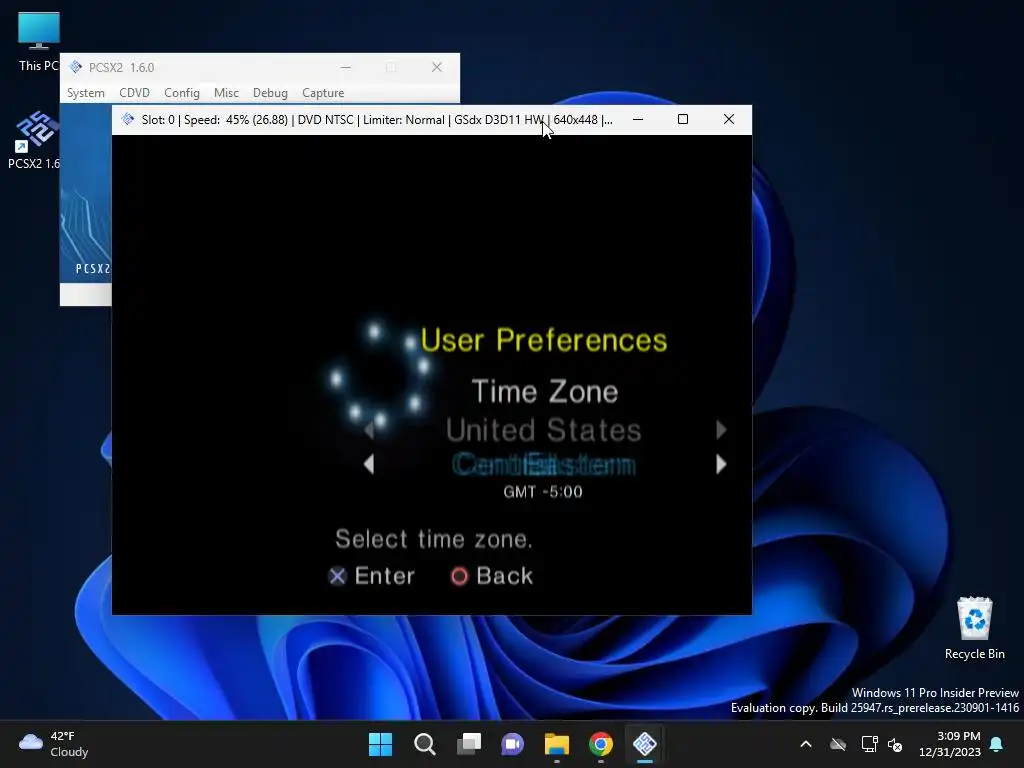Maximize the game display window
Viewport: 1024px width, 768px height.
(x=683, y=120)
